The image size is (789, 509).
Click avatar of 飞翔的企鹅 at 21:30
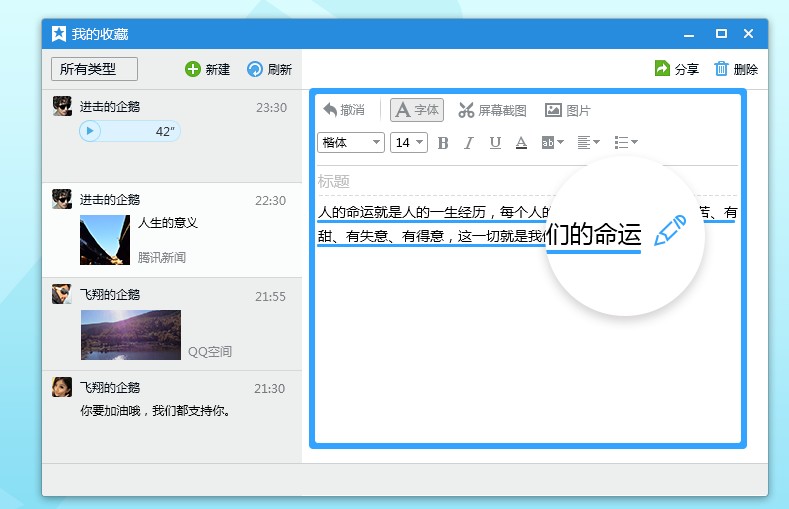click(61, 387)
